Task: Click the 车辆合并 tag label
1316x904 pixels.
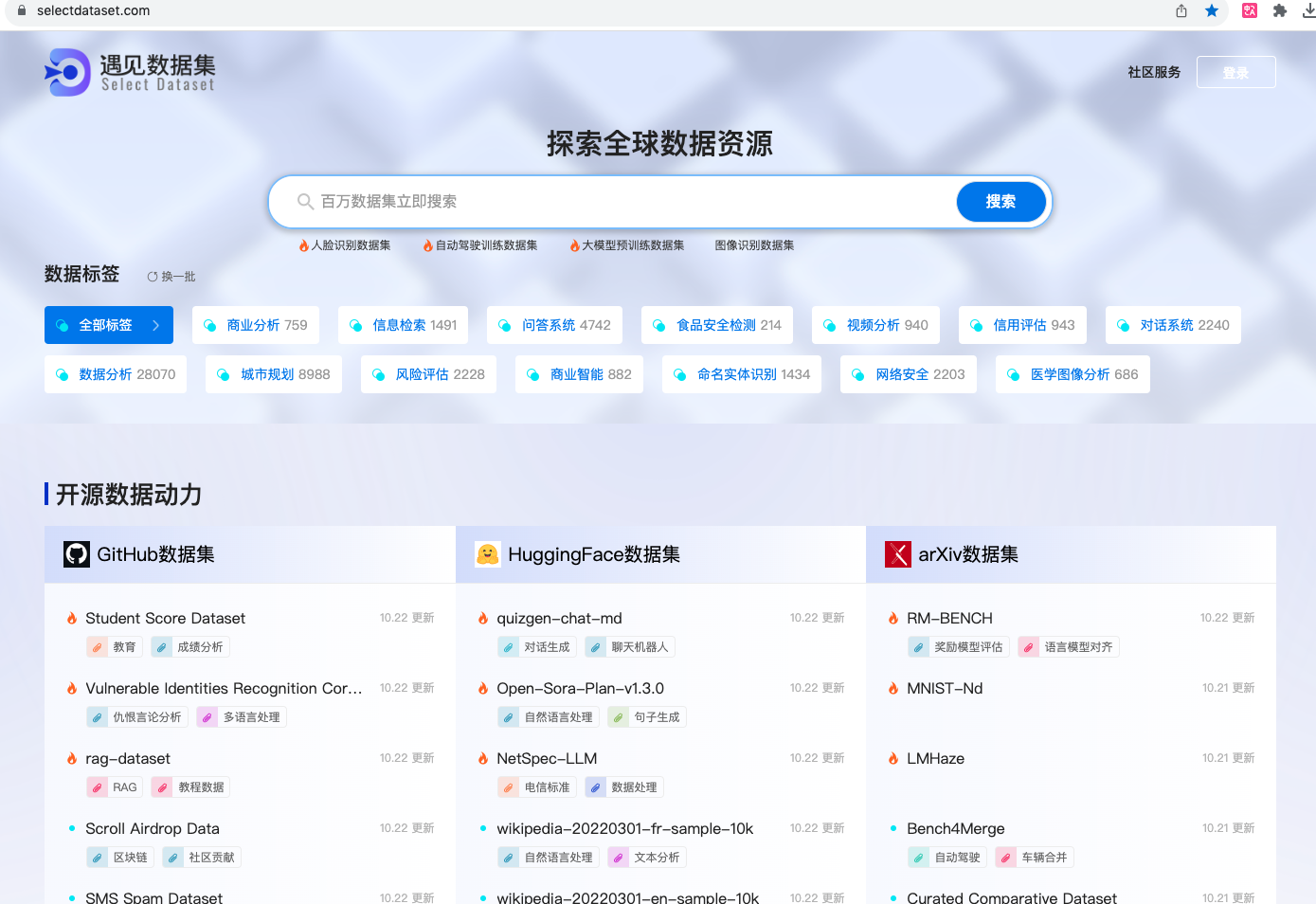Action: [x=1044, y=858]
